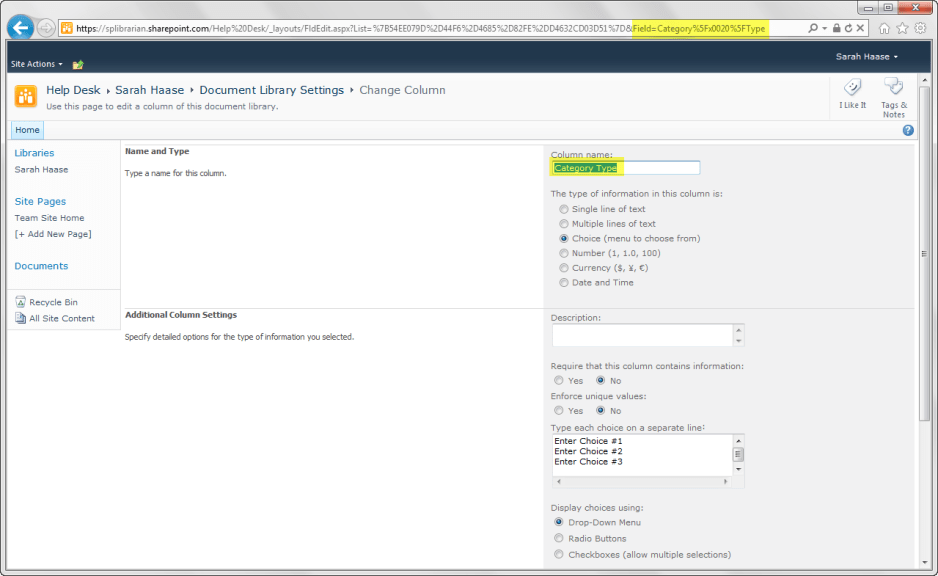
Task: Set Enforce unique values to Yes
Action: 558,410
